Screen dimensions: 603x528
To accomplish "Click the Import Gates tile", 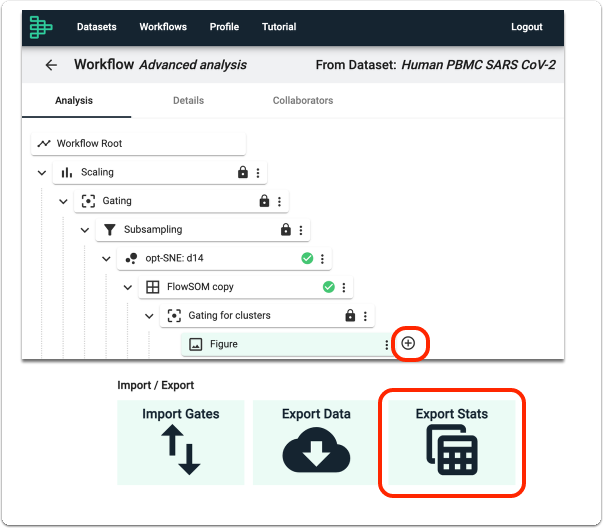I will [x=181, y=442].
